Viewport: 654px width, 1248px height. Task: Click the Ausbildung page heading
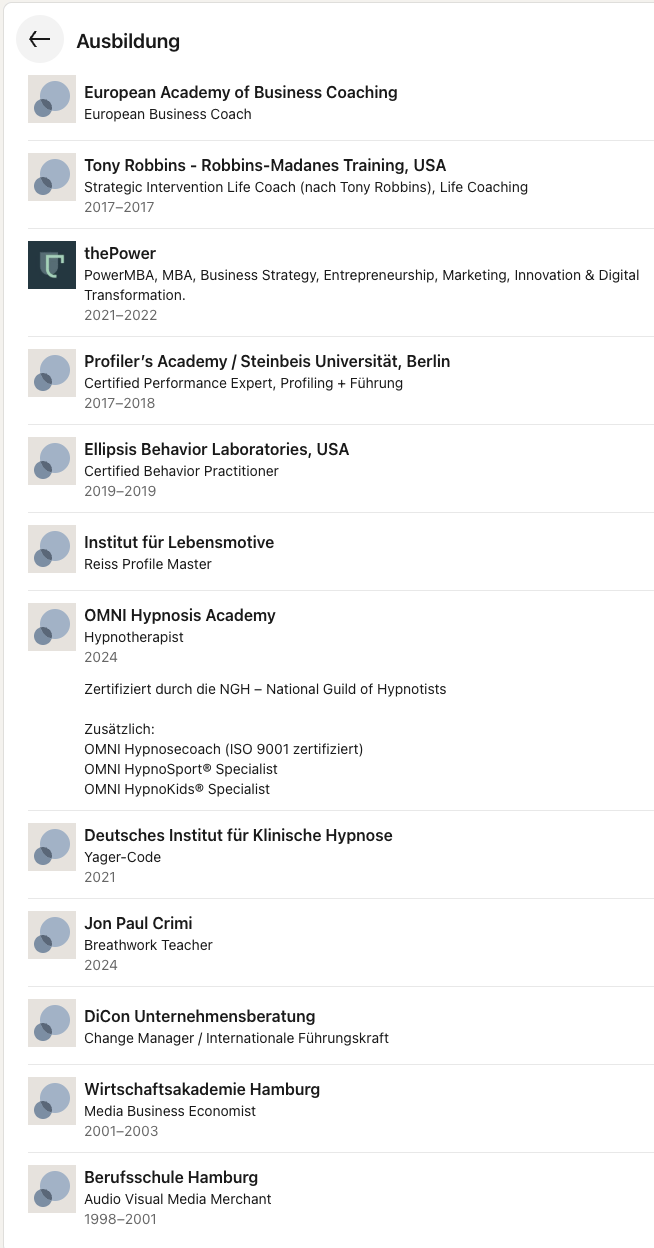coord(128,41)
